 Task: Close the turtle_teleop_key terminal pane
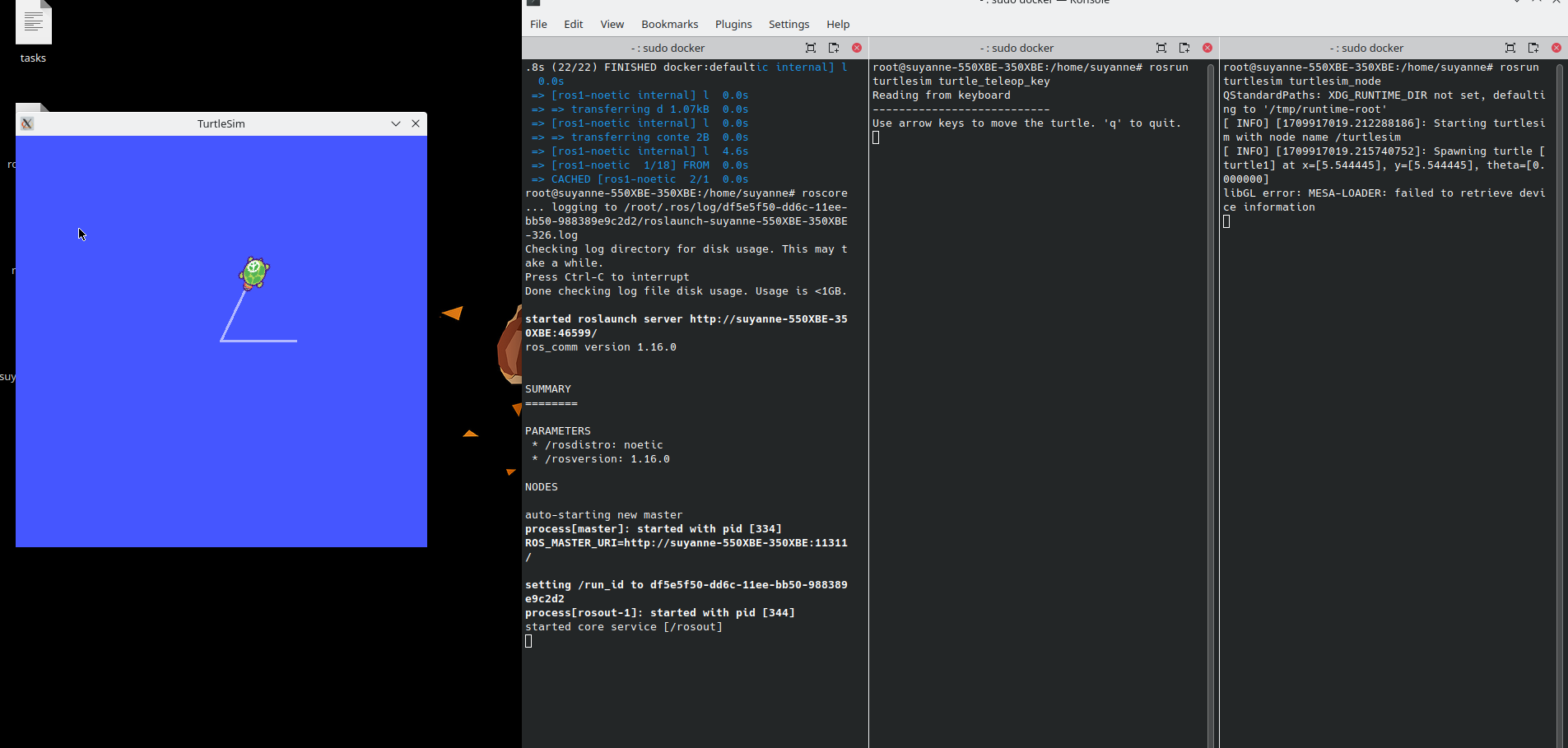pyautogui.click(x=1207, y=48)
